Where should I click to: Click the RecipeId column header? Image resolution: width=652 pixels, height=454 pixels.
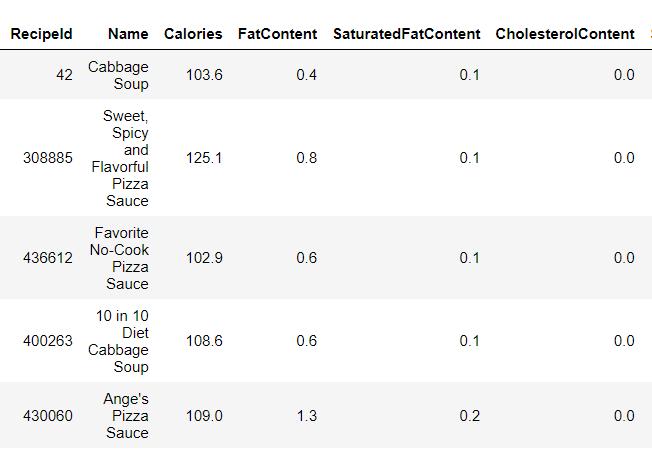tap(41, 34)
